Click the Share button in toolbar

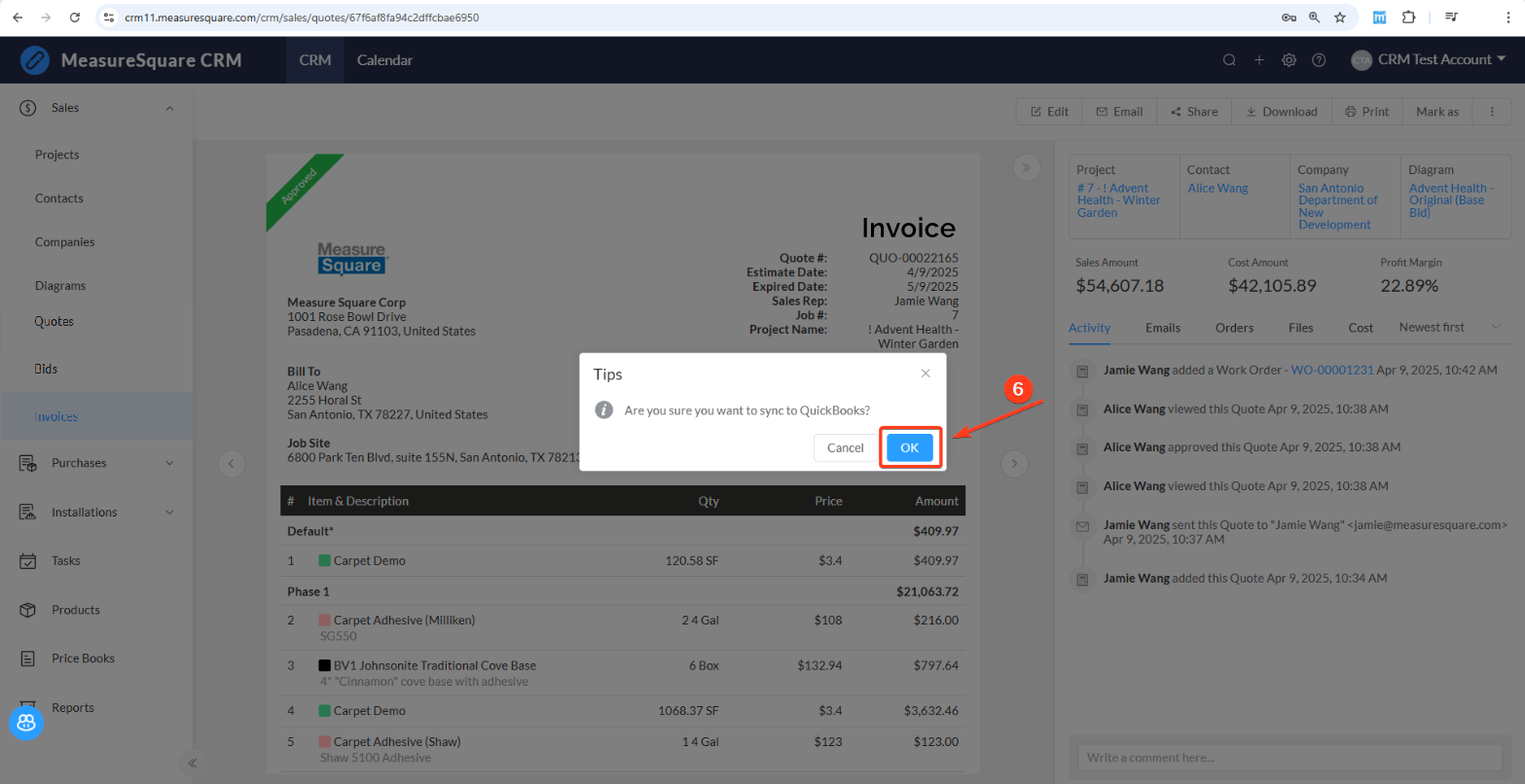1194,112
